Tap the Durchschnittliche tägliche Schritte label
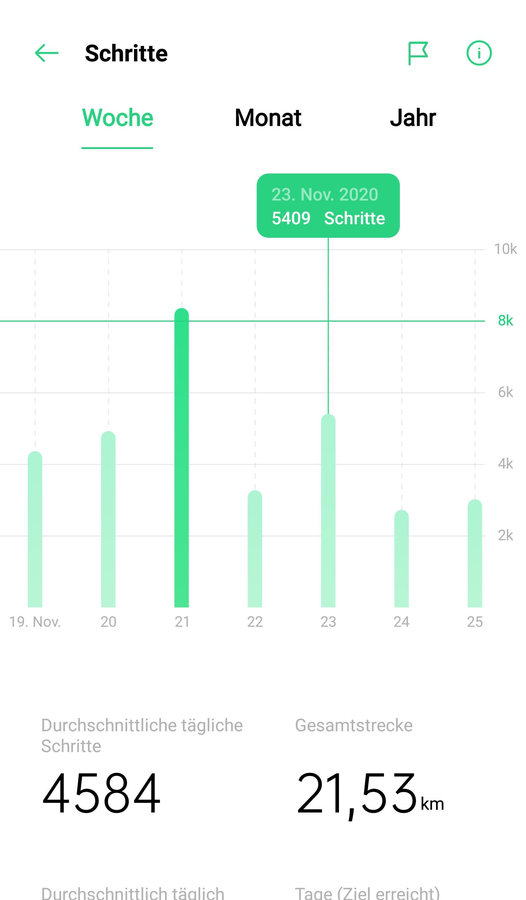 [142, 735]
